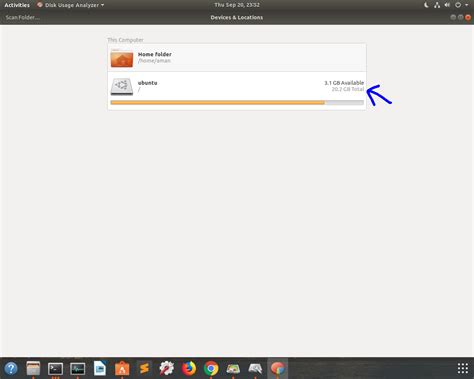Screen dimensions: 474x379
Task: Open System Monitor from the dock
Action: [x=77, y=369]
